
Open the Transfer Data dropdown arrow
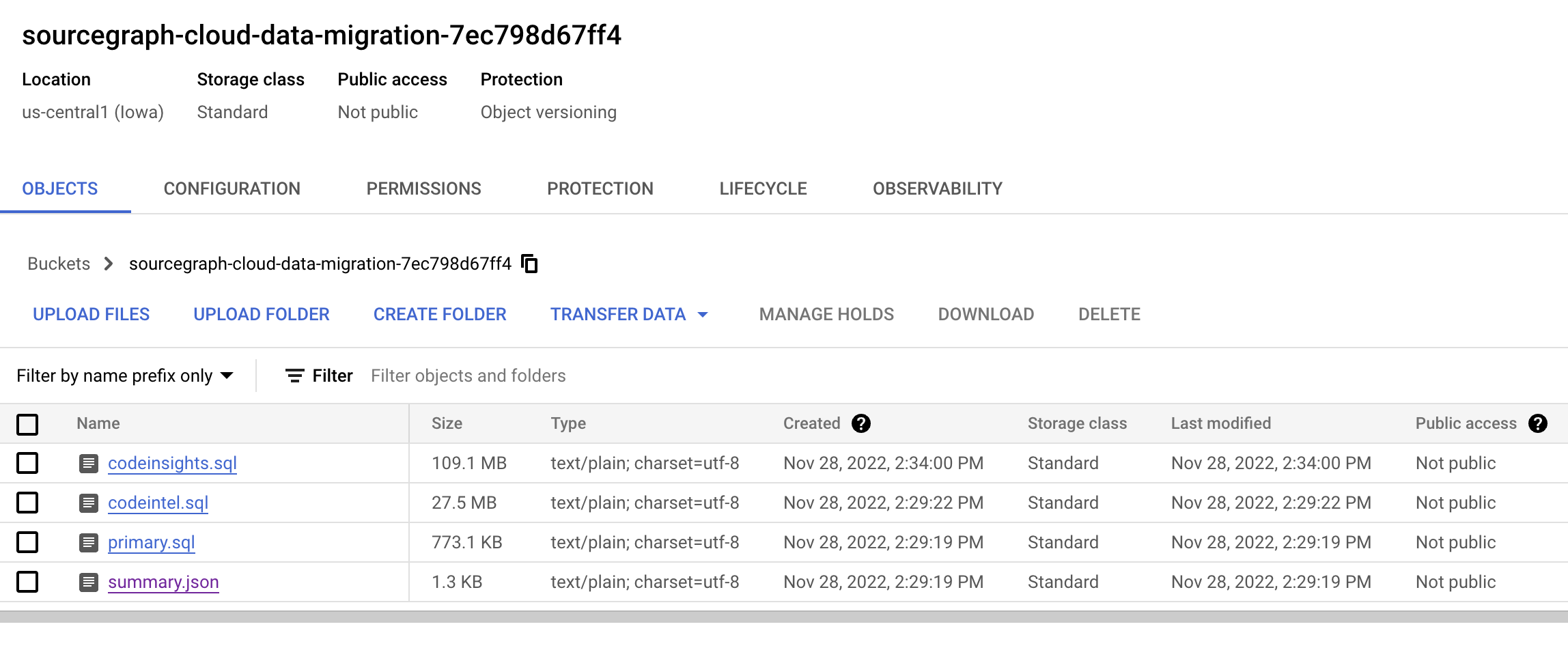703,315
